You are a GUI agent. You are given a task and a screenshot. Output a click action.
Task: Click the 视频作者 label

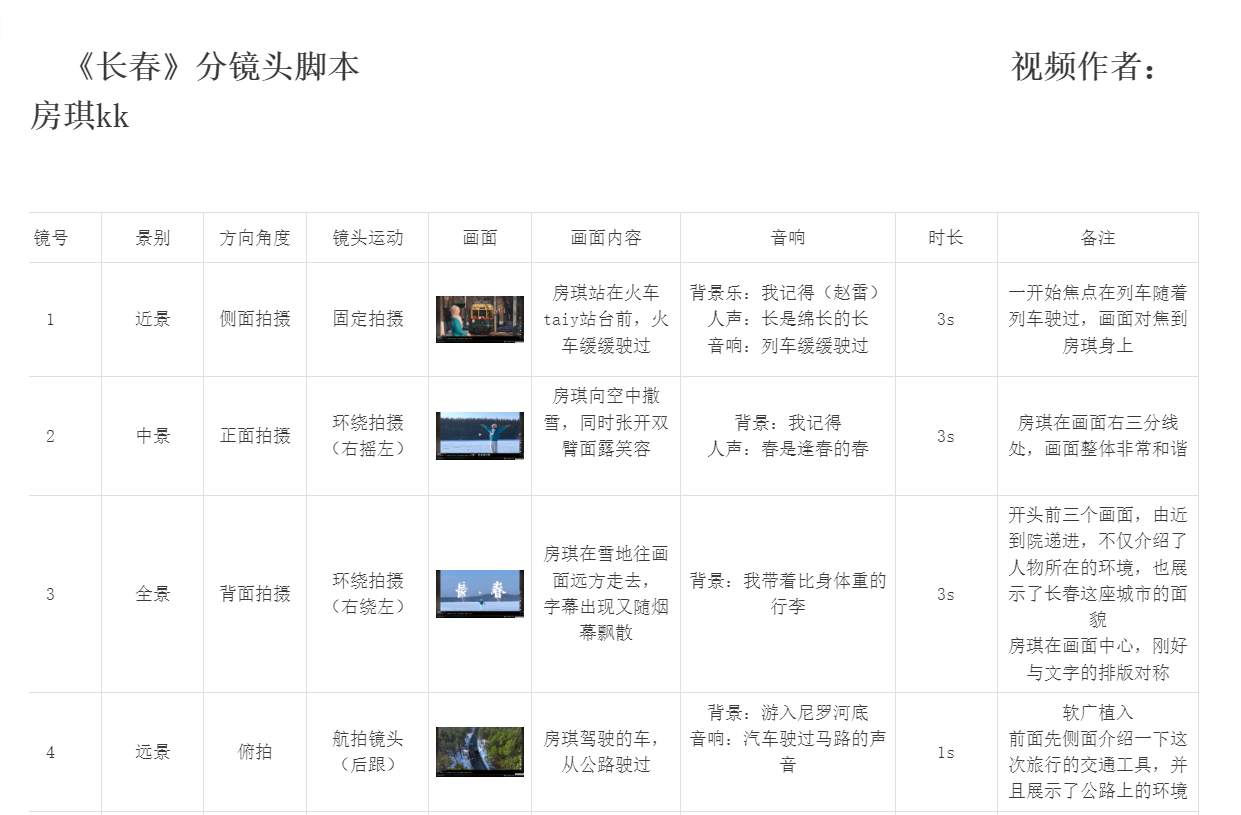tap(1084, 67)
